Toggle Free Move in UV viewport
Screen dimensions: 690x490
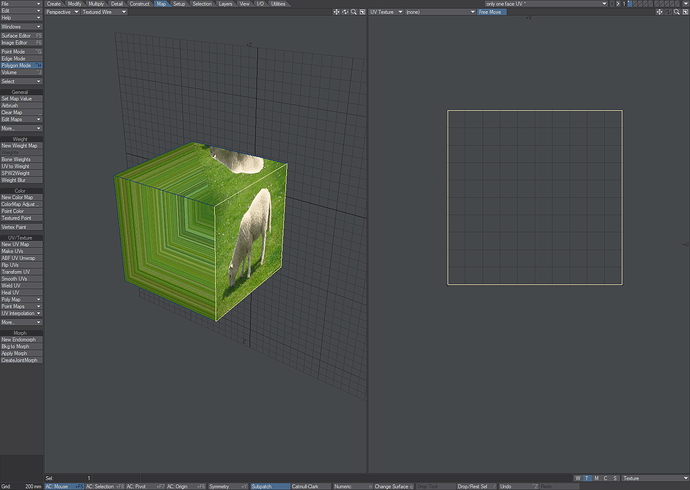point(492,12)
